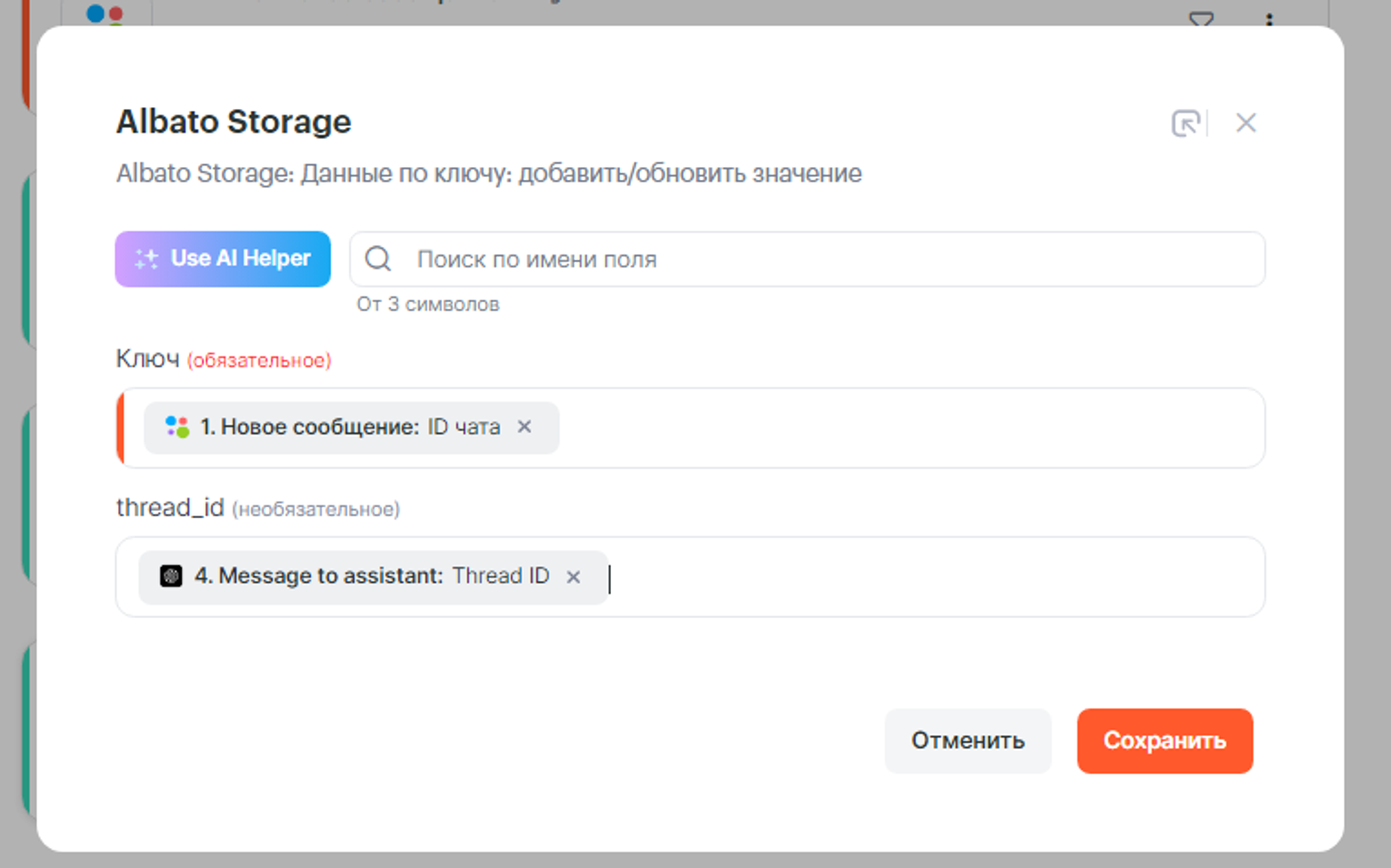This screenshot has width=1391, height=868.
Task: Open the three-dot menu behind the dialog
Action: tap(1269, 18)
